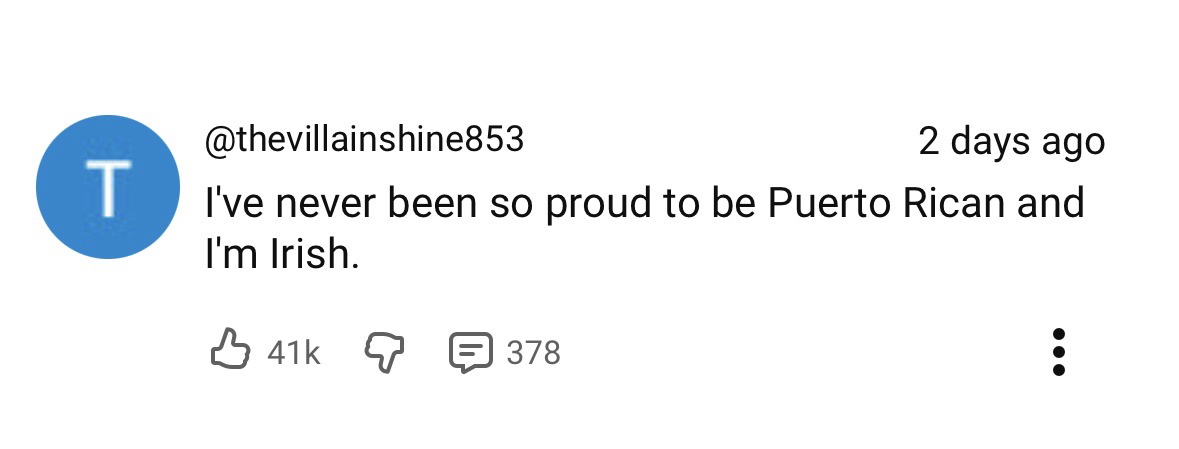
Task: Click "I've" at the comment's start
Action: (233, 203)
